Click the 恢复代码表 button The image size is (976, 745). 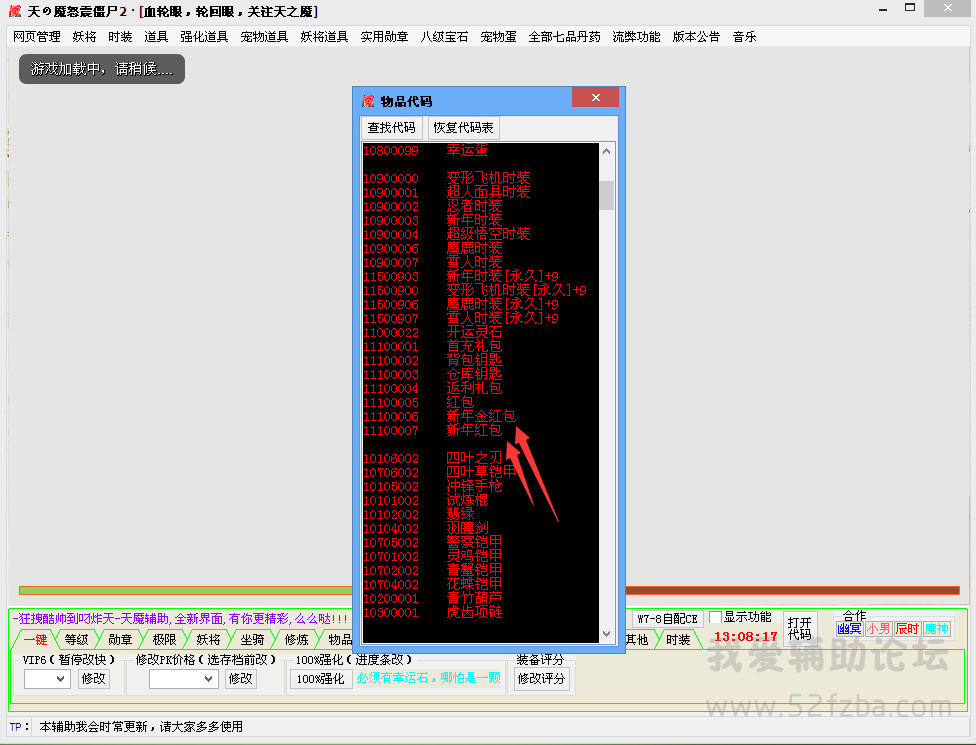(x=463, y=128)
